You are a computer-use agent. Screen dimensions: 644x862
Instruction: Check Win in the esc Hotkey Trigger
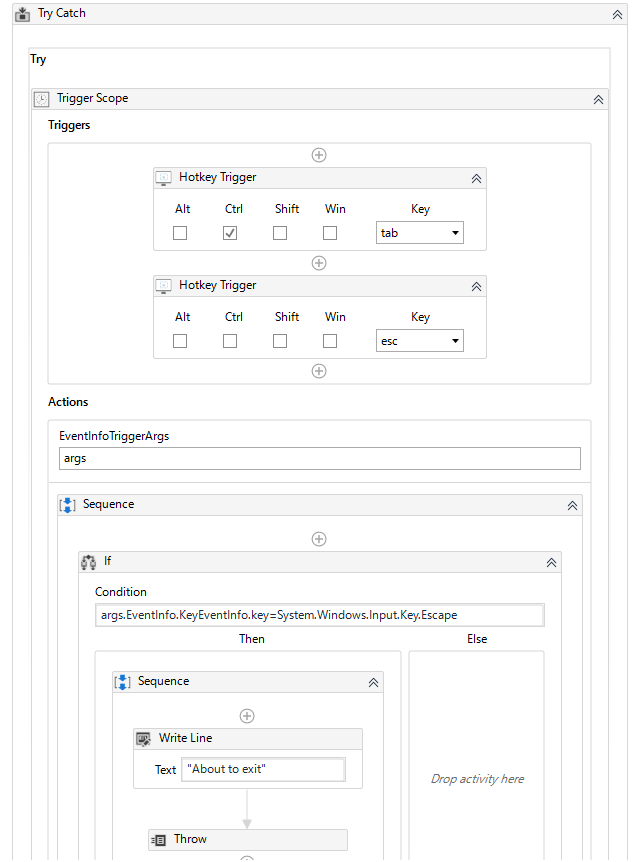click(x=330, y=341)
